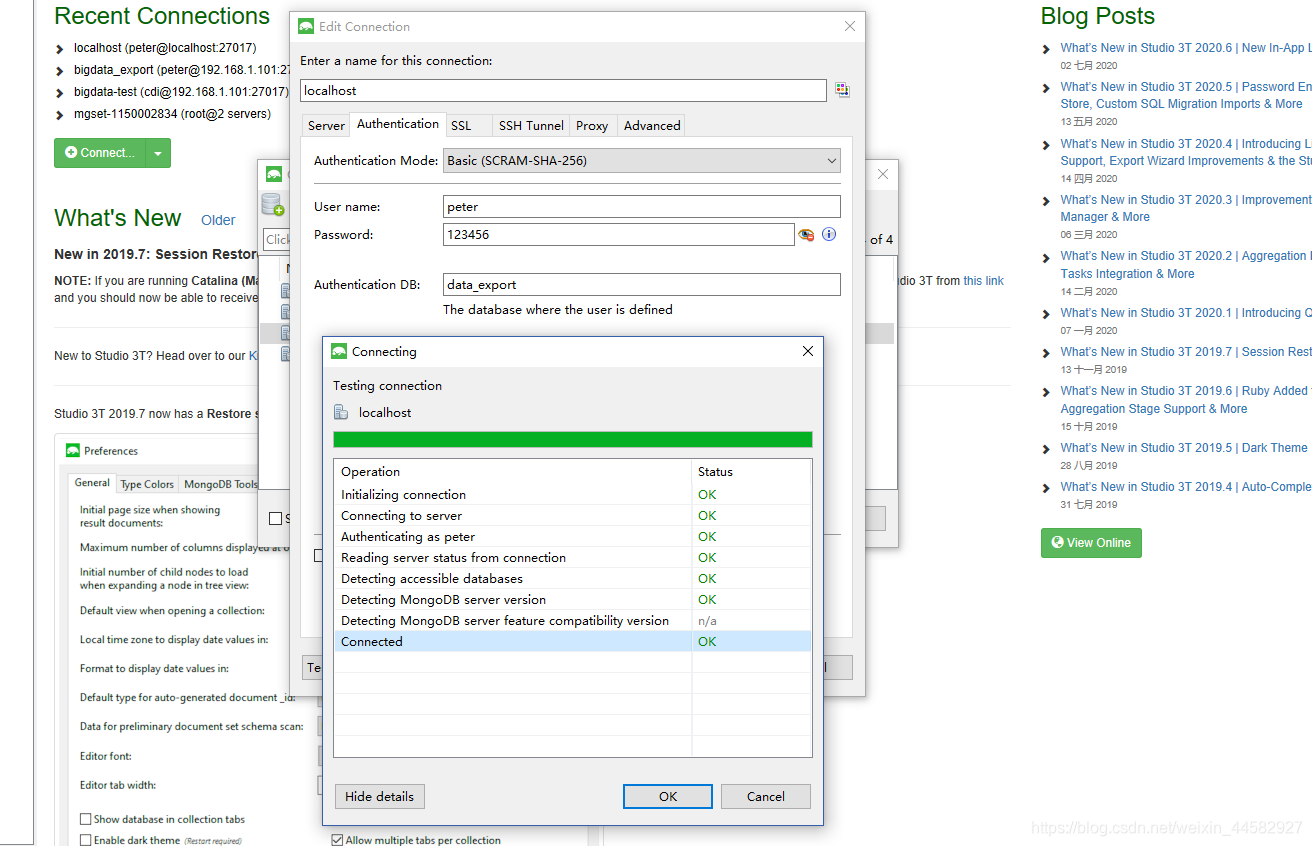Click the Studio 3T logo in Edit Connection title

(306, 27)
